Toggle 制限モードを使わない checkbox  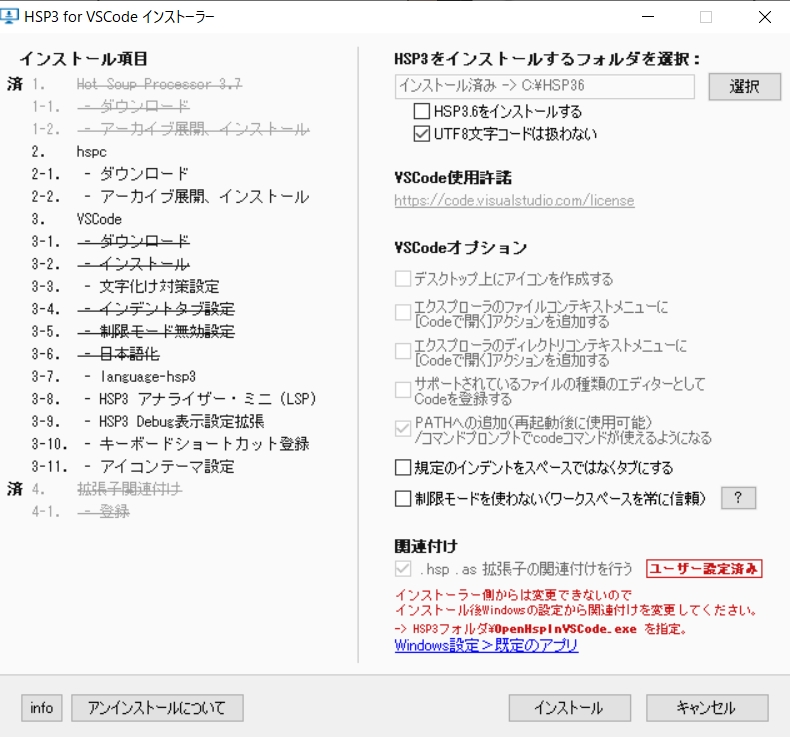[403, 499]
